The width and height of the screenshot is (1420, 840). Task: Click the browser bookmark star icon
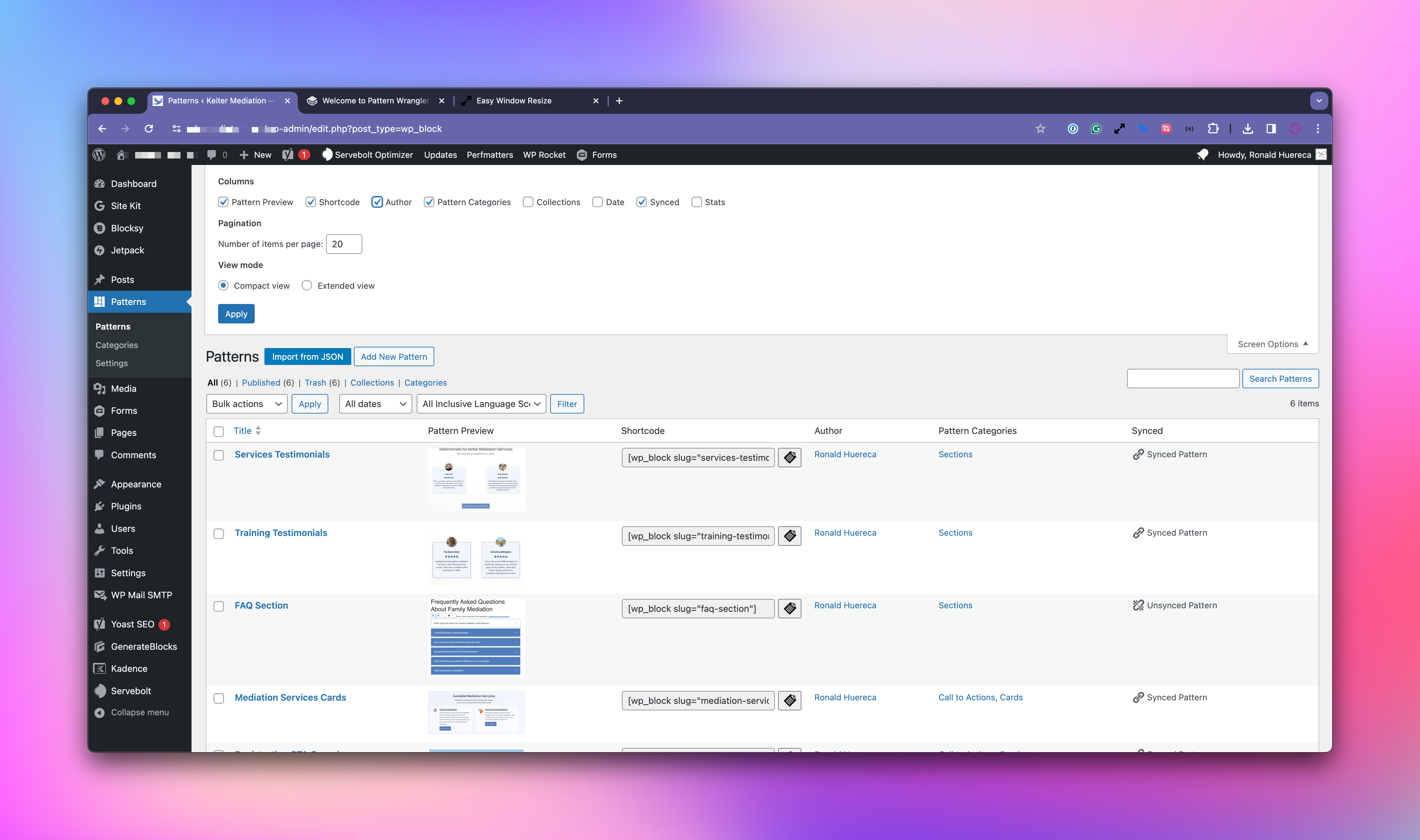click(1040, 128)
